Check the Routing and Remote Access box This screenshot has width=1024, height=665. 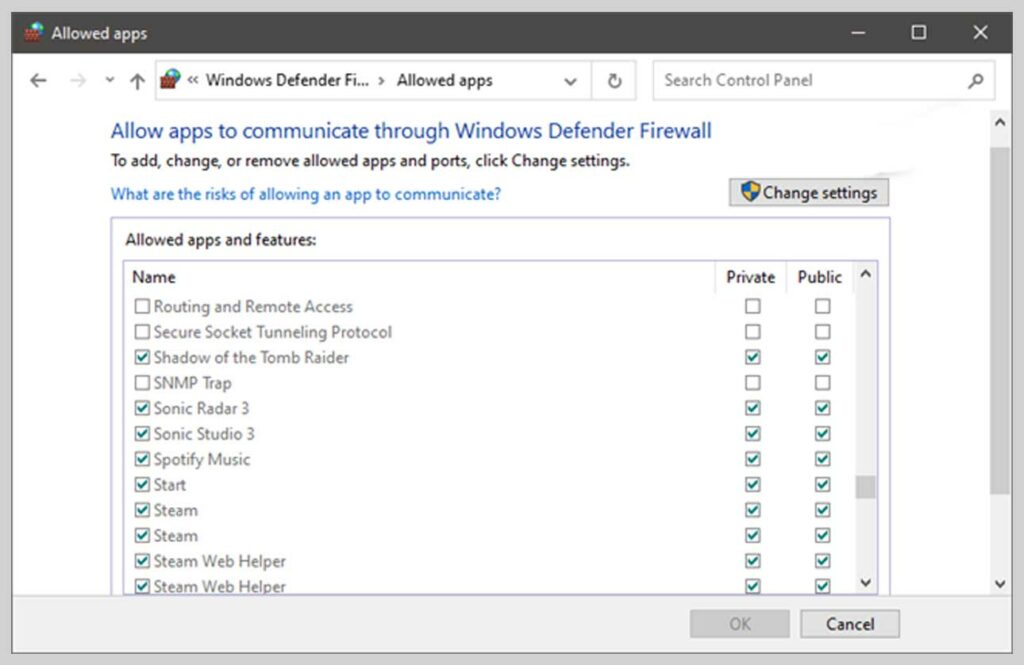pos(142,306)
